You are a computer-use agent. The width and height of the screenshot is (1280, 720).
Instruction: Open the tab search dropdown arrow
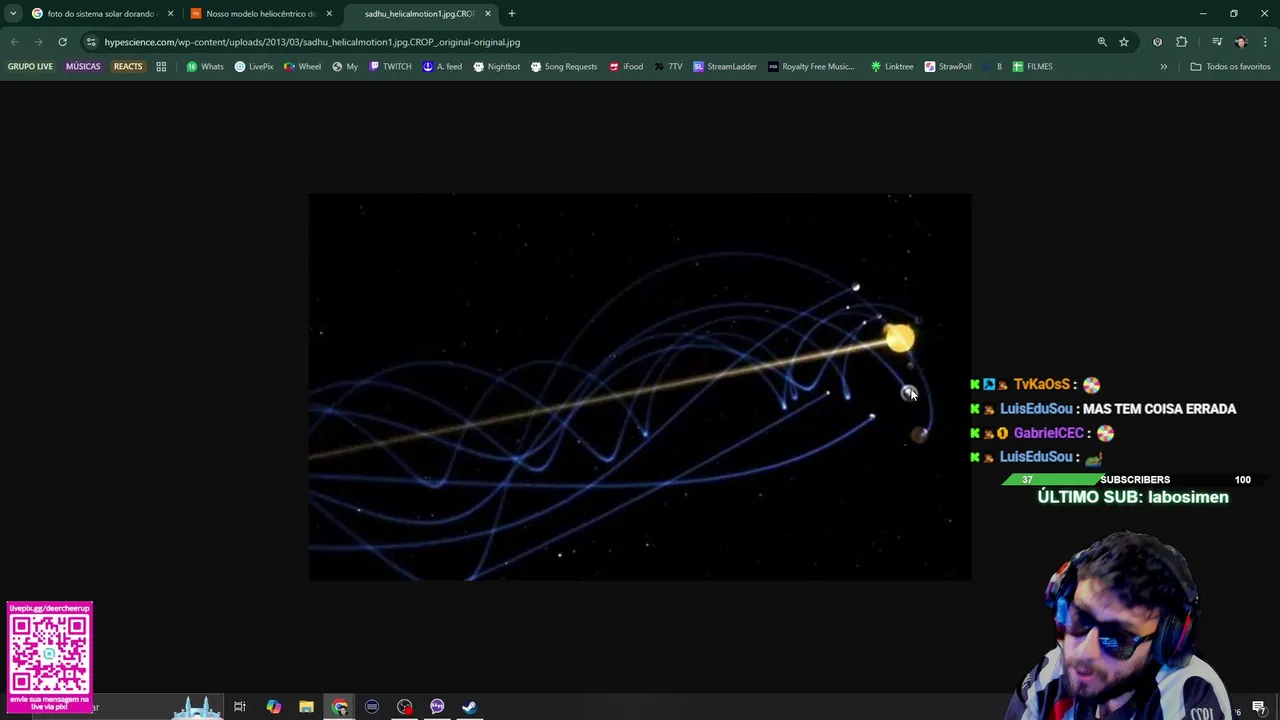click(13, 14)
